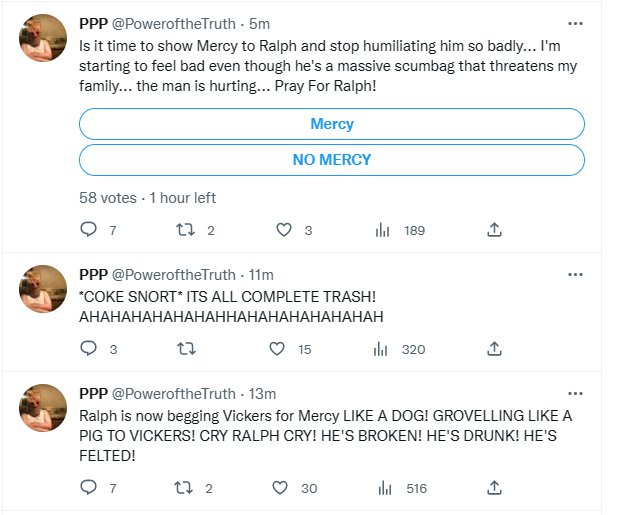This screenshot has height=515, width=622.
Task: Reply to the Mercy poll tweet
Action: tap(89, 230)
